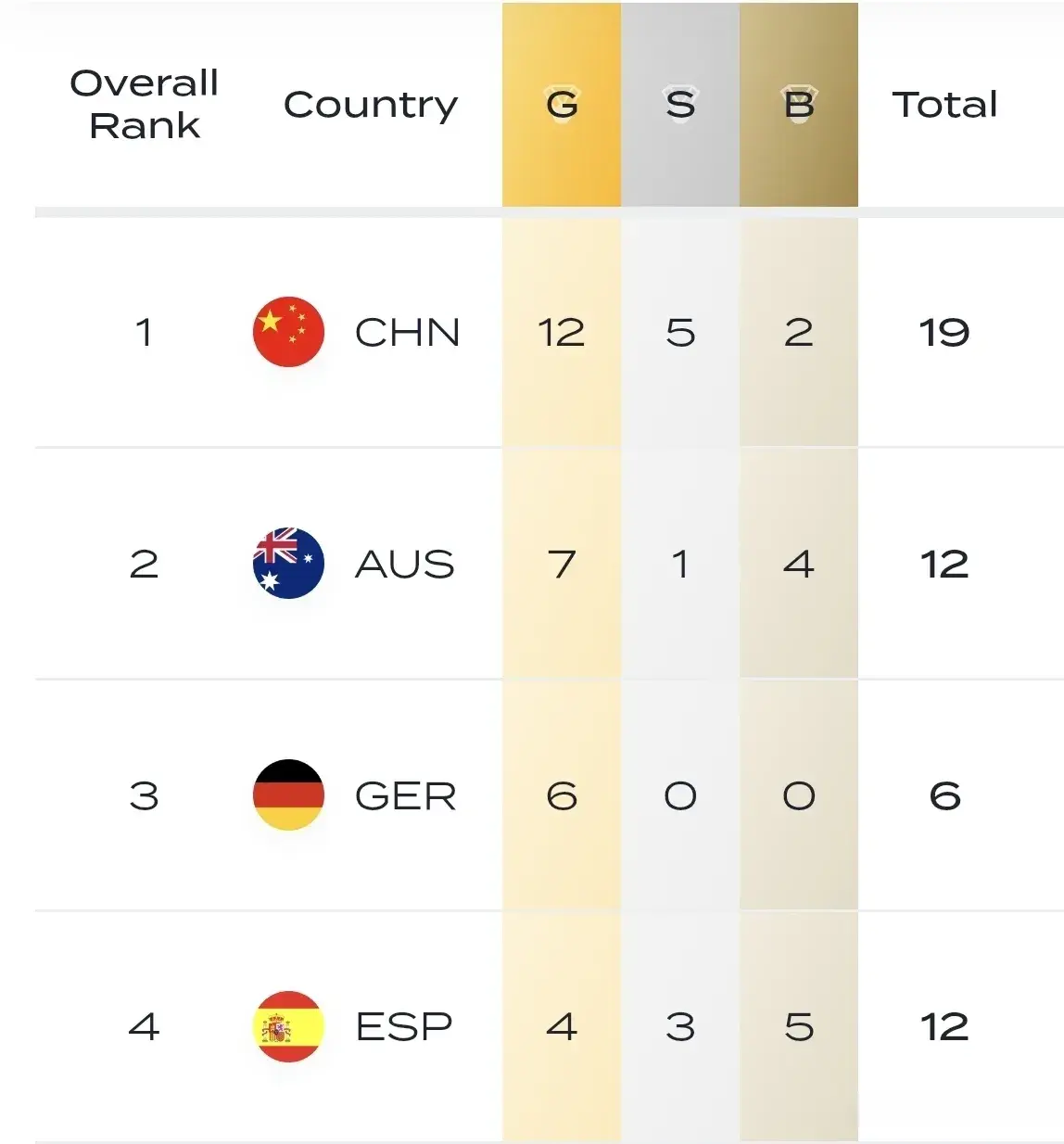The image size is (1064, 1144).
Task: Click Germany's gold count of 6
Action: click(x=562, y=795)
